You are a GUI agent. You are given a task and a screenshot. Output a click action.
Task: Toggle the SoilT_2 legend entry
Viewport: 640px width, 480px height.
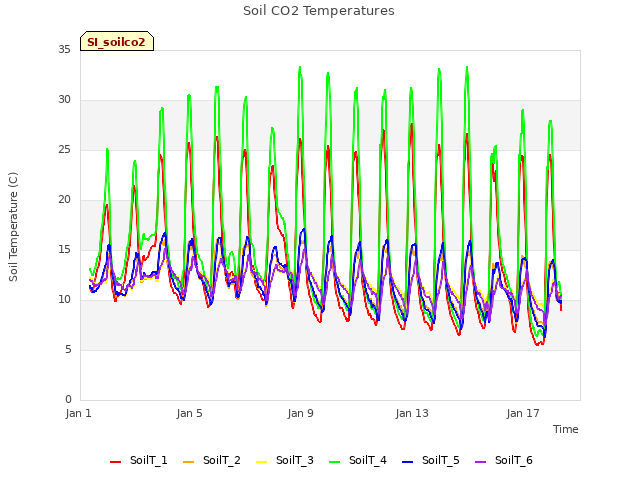click(x=212, y=460)
